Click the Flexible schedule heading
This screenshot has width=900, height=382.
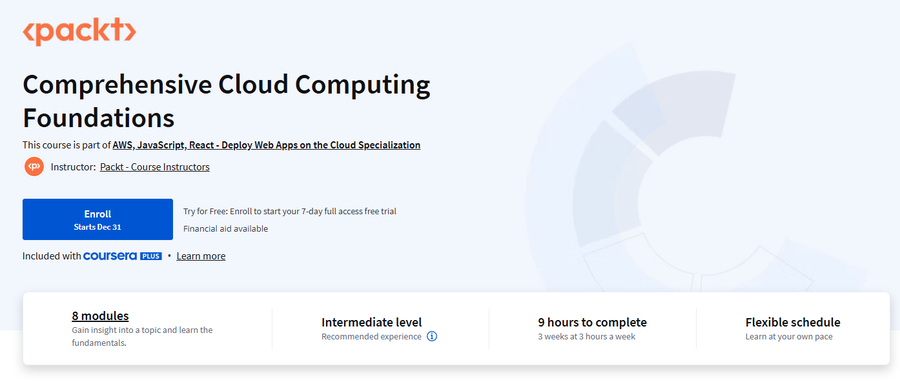[793, 322]
